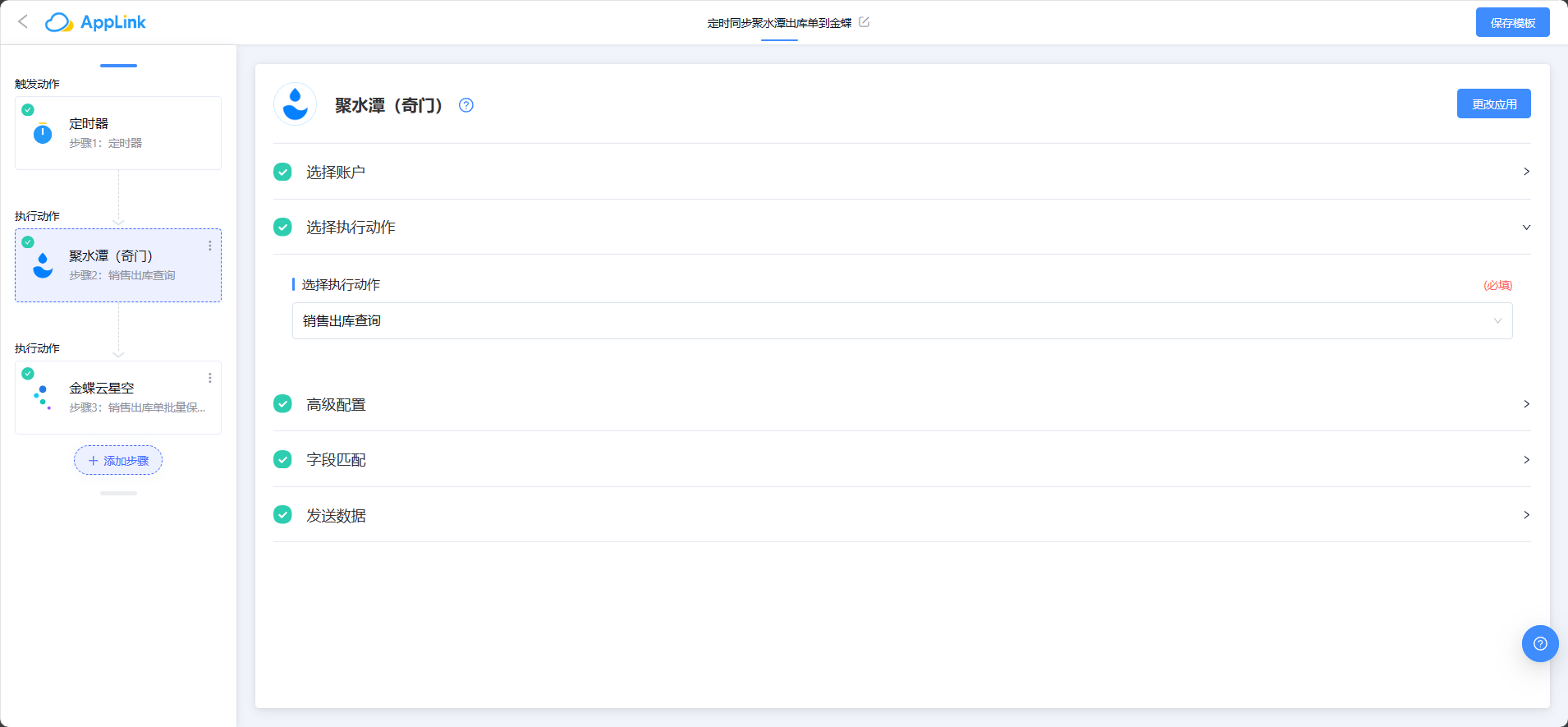The height and width of the screenshot is (727, 1568).
Task: Select the 定时器 trigger step card
Action: [x=118, y=133]
